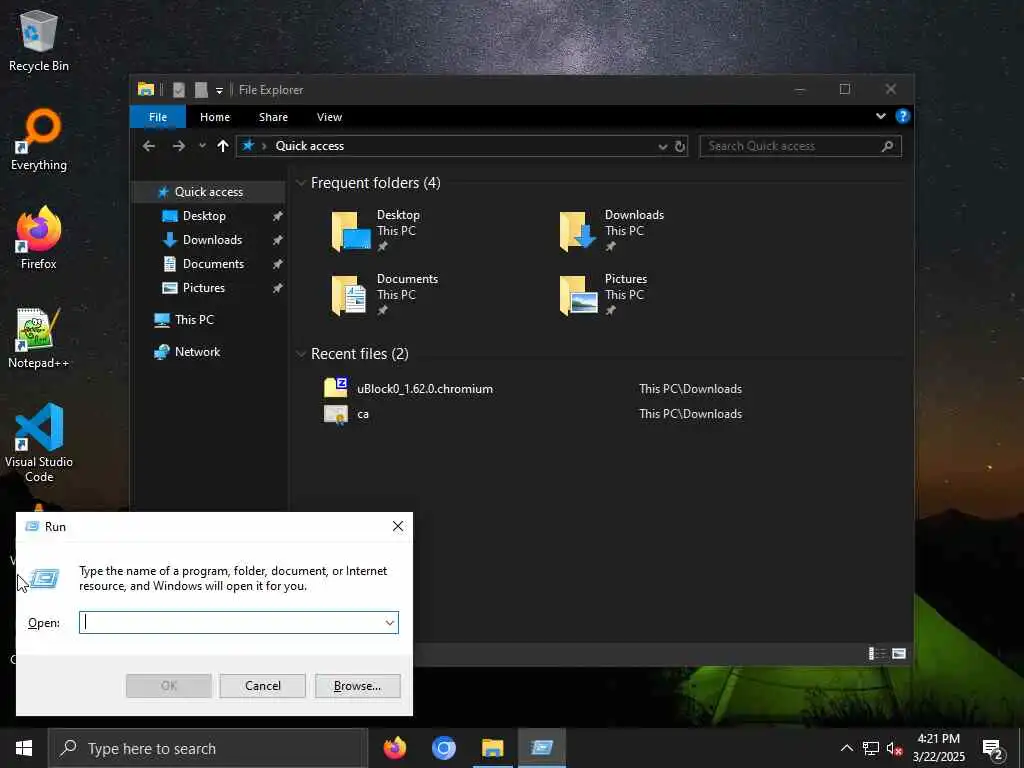1024x768 pixels.
Task: Open address bar history dropdown
Action: coord(663,146)
